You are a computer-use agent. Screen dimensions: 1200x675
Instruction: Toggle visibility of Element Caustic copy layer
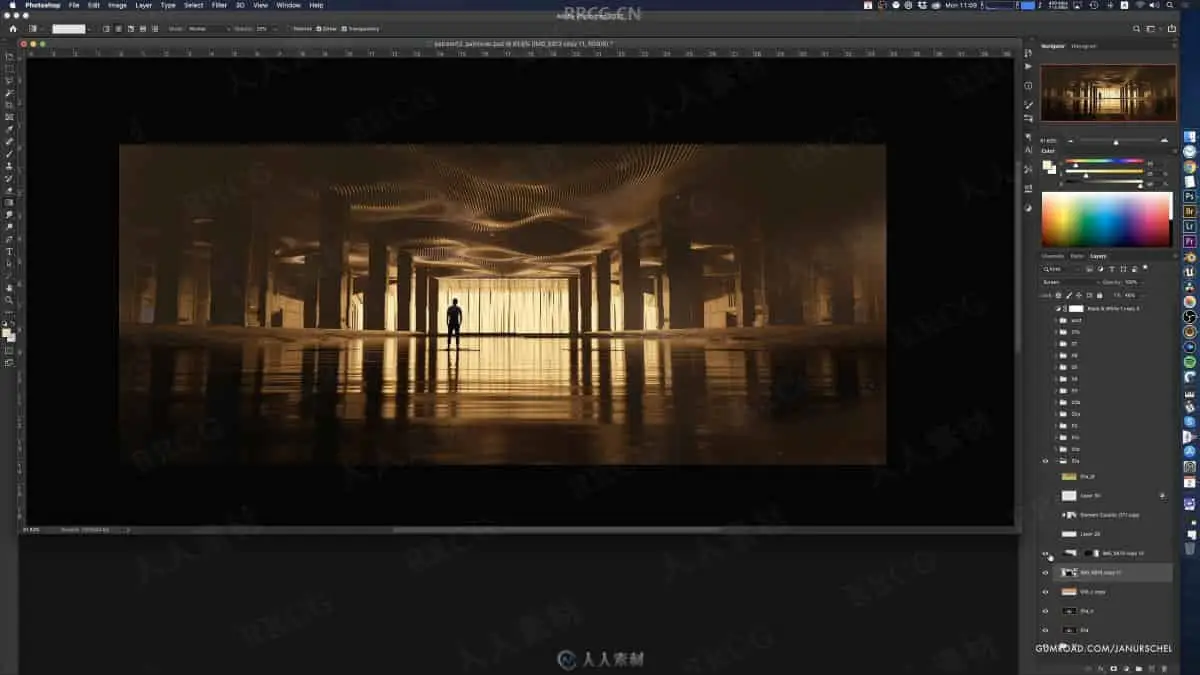1045,514
